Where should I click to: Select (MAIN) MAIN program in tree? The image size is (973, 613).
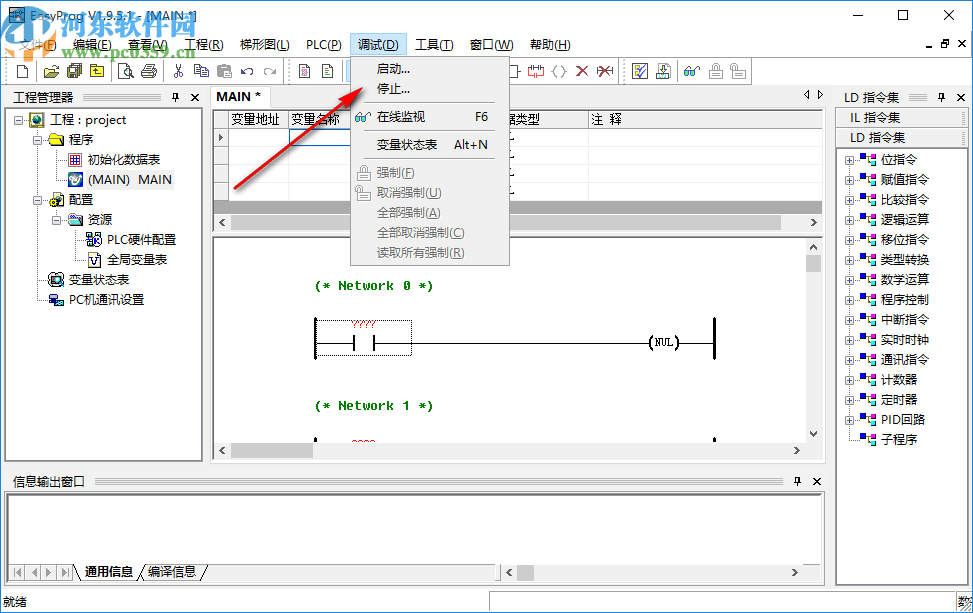coord(129,180)
